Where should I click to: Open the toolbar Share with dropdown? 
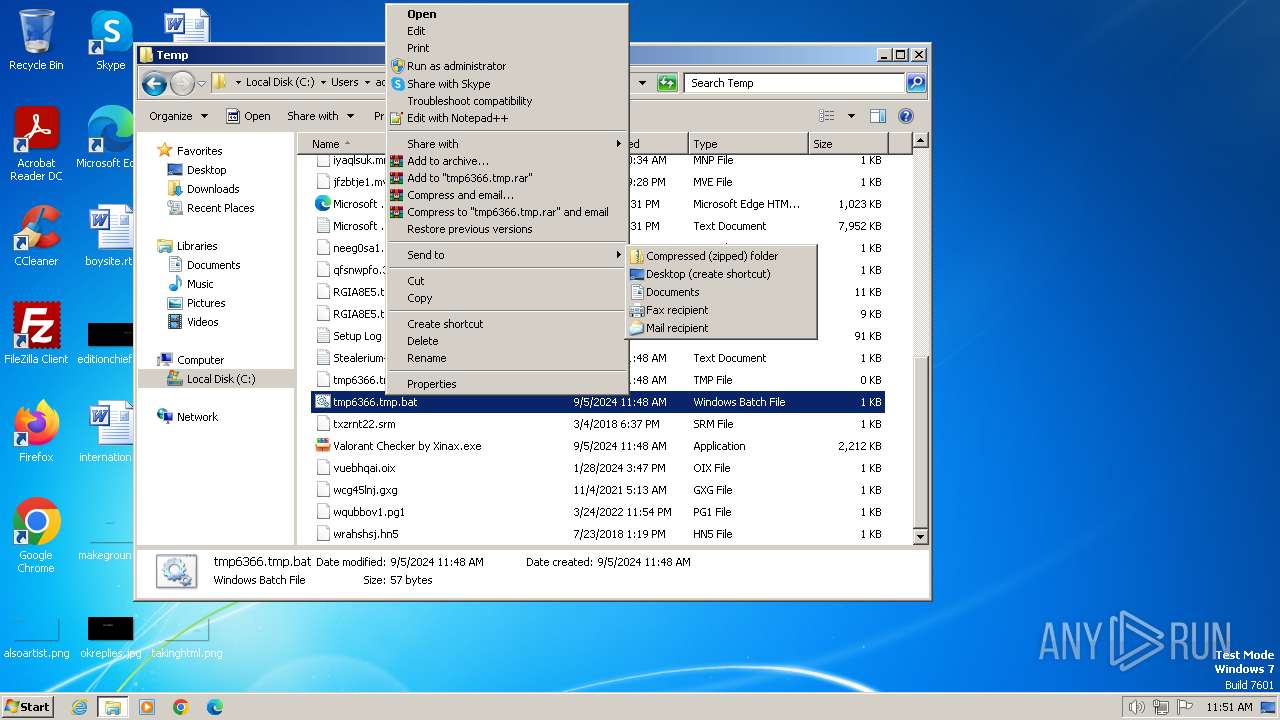coord(319,116)
